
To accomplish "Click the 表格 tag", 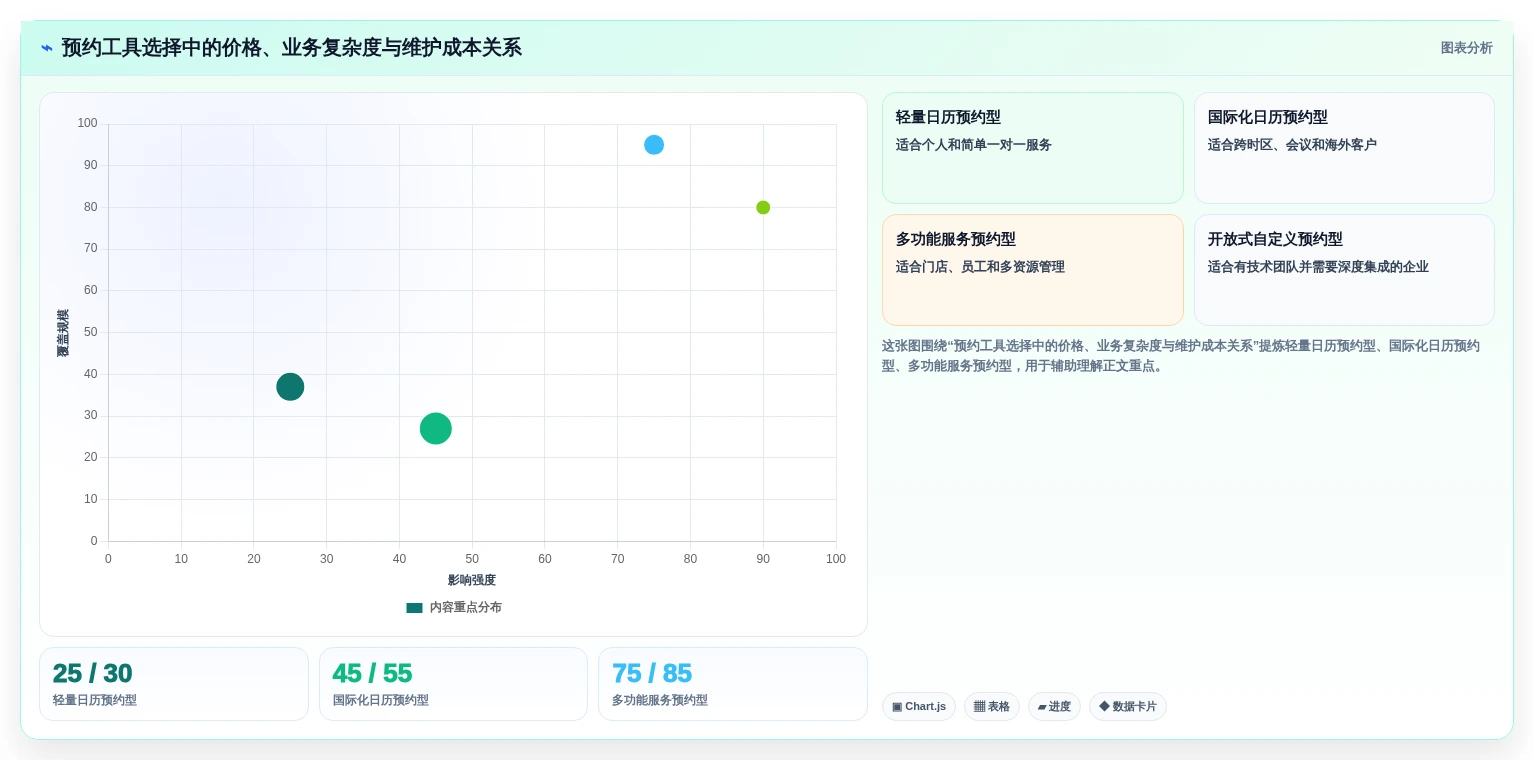I will pyautogui.click(x=992, y=707).
